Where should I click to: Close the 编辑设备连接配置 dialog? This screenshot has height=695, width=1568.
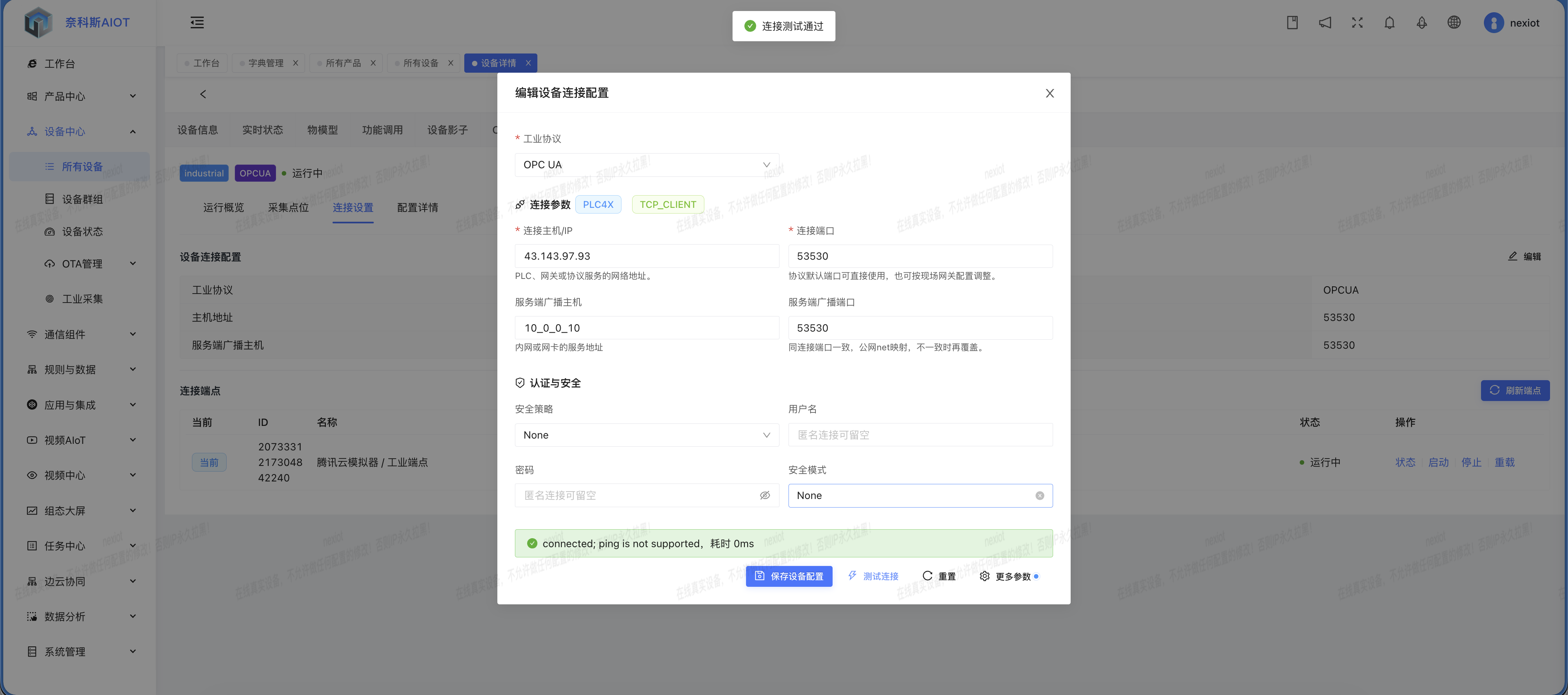click(x=1049, y=93)
